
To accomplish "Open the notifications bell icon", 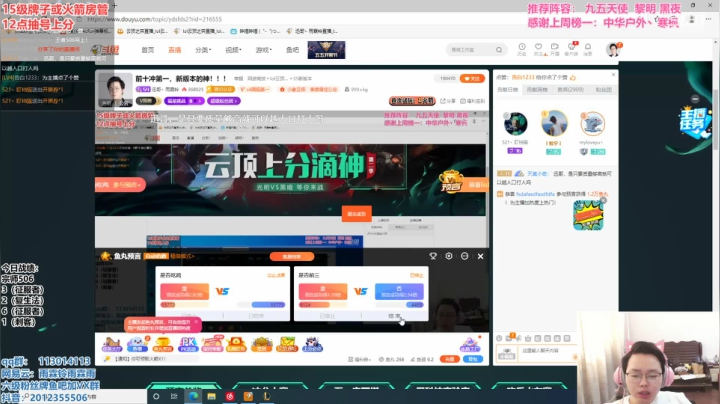I will pyautogui.click(x=588, y=49).
